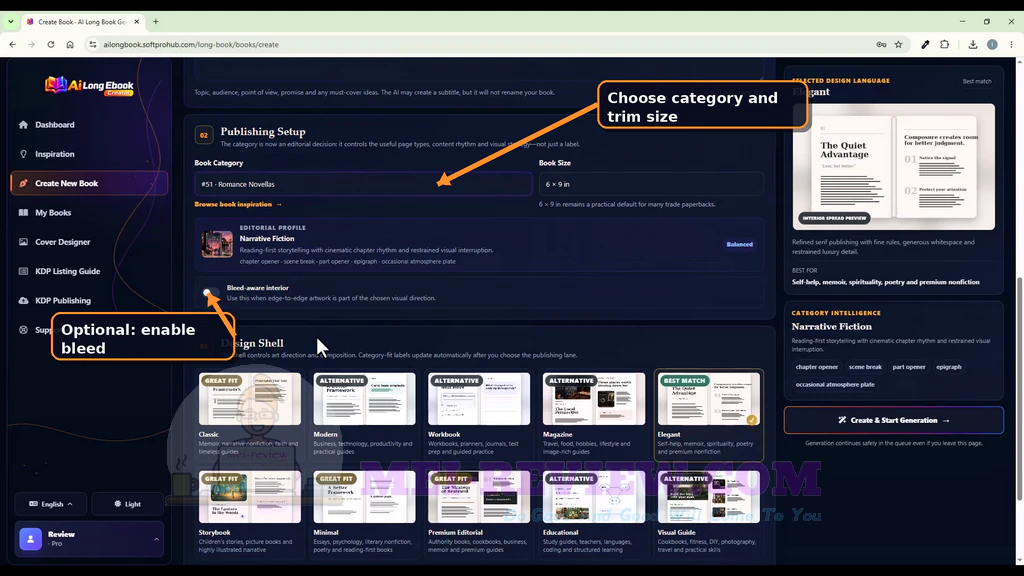Pick the Minimal design shell
The image size is (1024, 576).
click(364, 513)
